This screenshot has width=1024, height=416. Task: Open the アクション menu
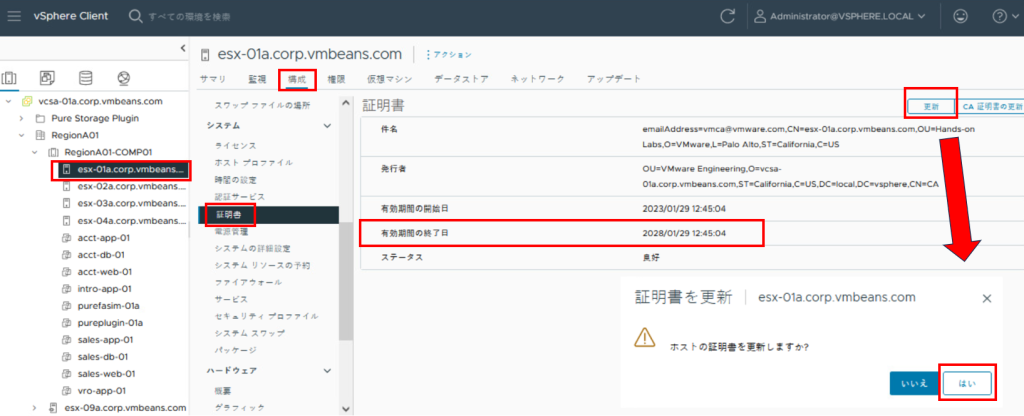(448, 54)
